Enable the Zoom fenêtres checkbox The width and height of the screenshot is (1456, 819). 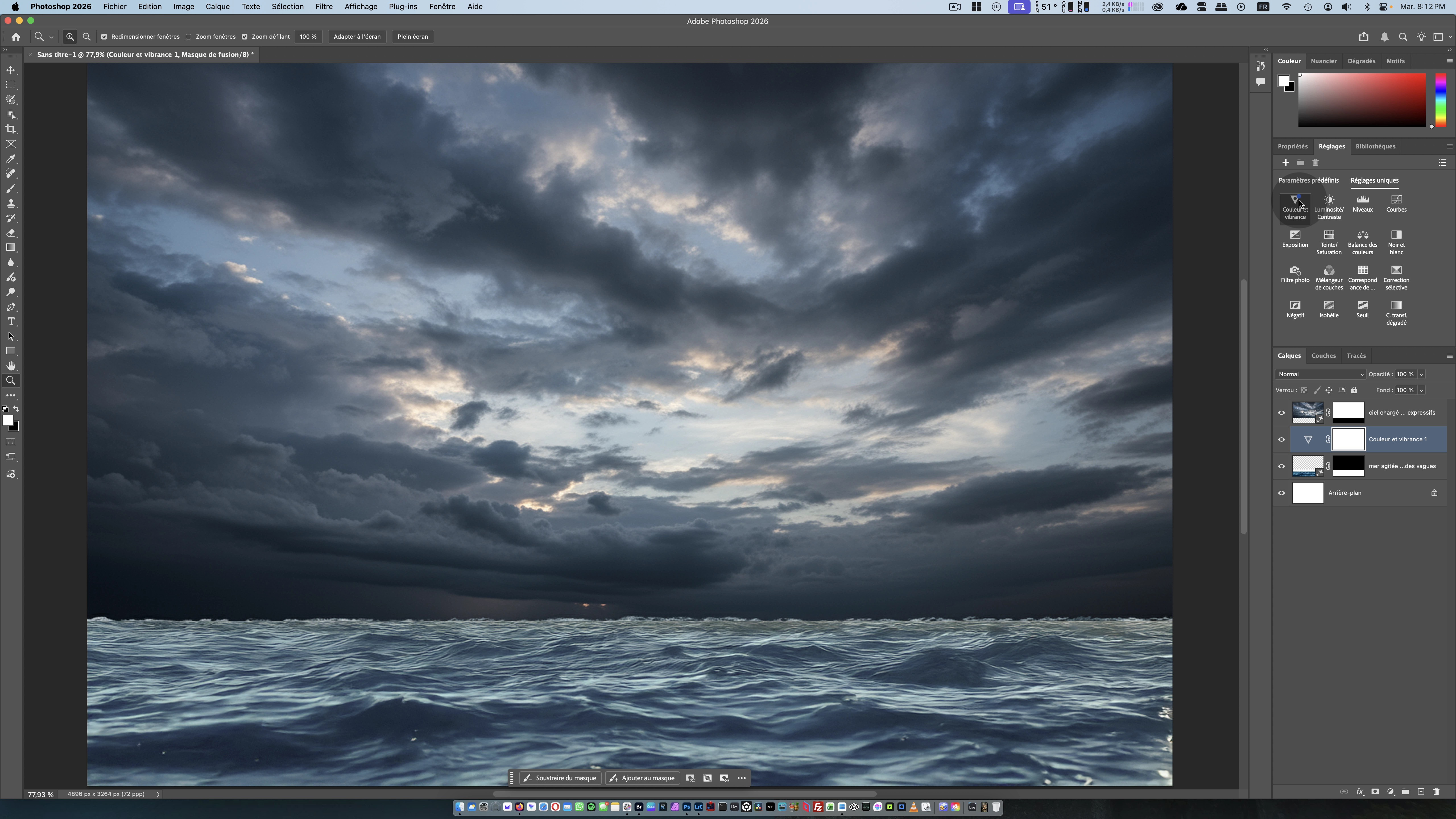189,37
